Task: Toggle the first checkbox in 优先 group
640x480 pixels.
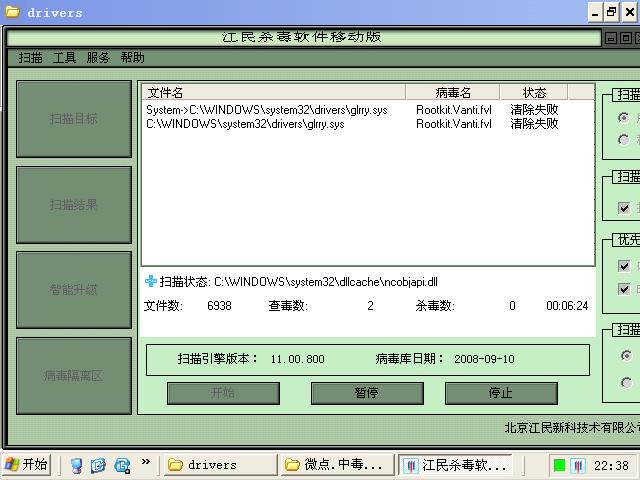Action: [x=624, y=266]
